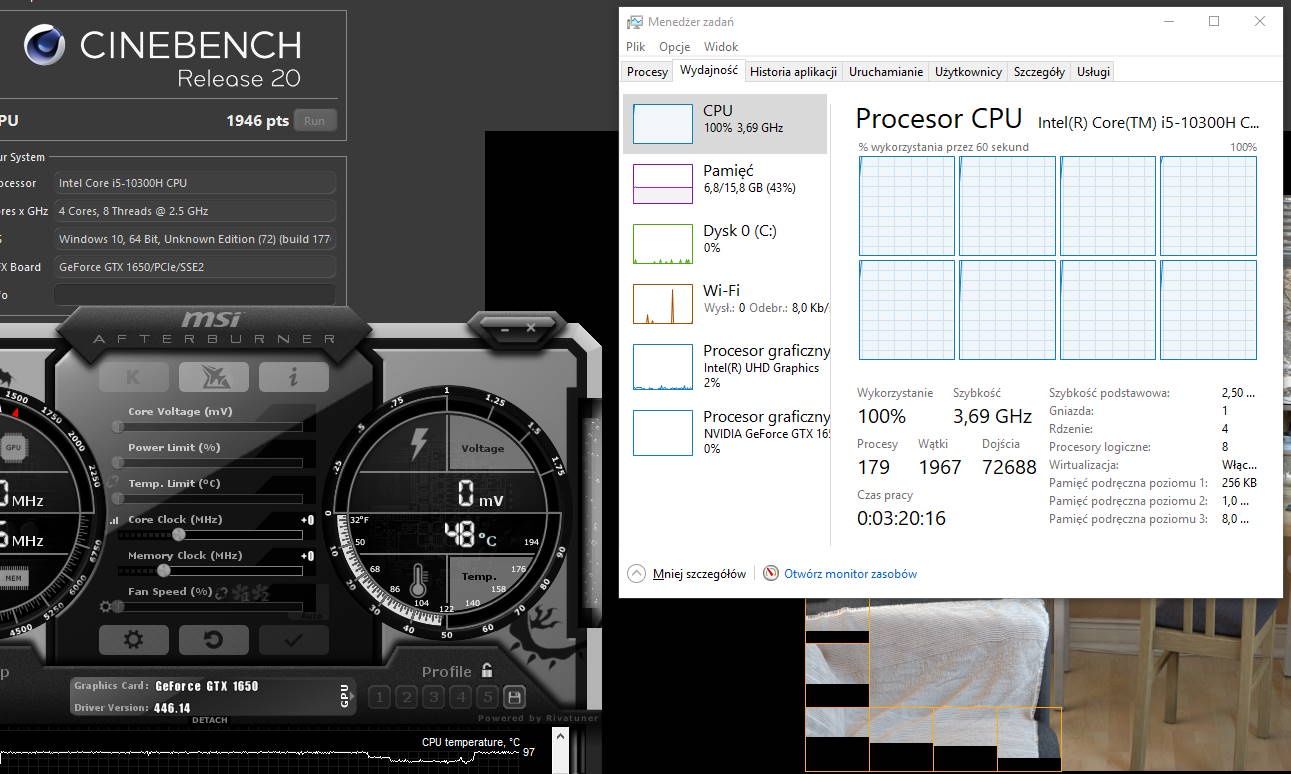Click the thermometer icon on the gauge

pyautogui.click(x=418, y=581)
